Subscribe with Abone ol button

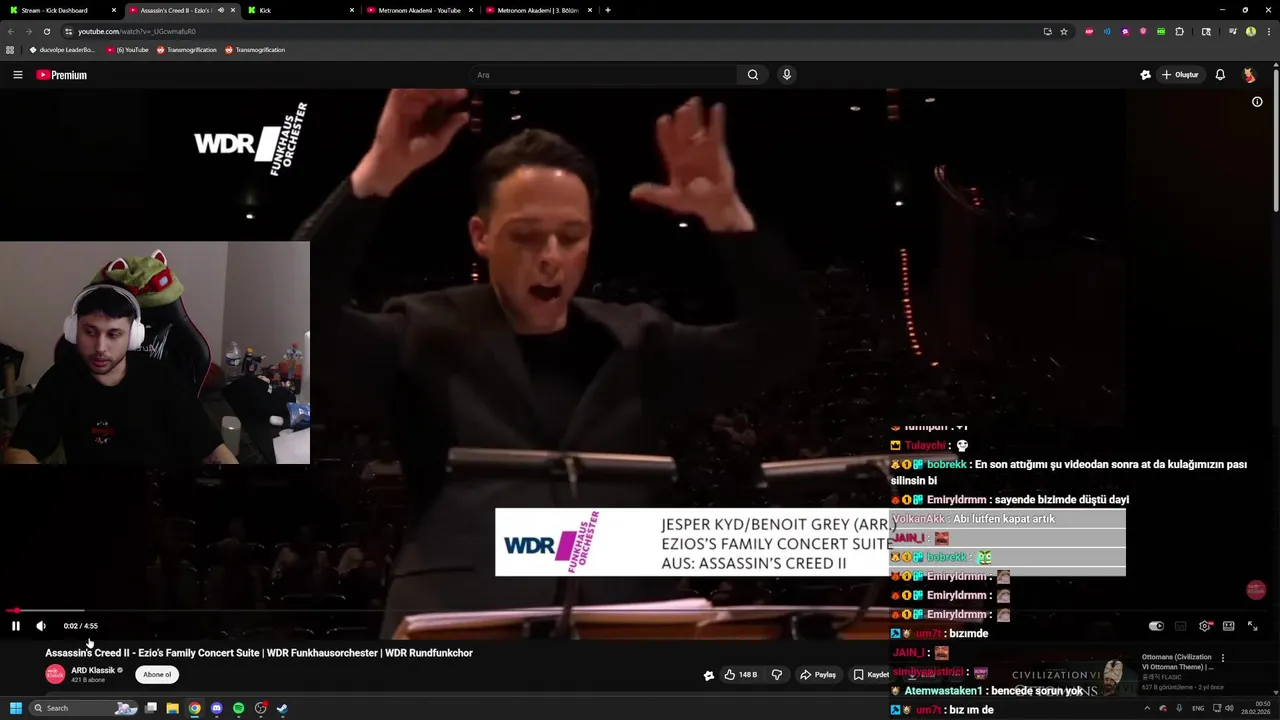click(157, 675)
